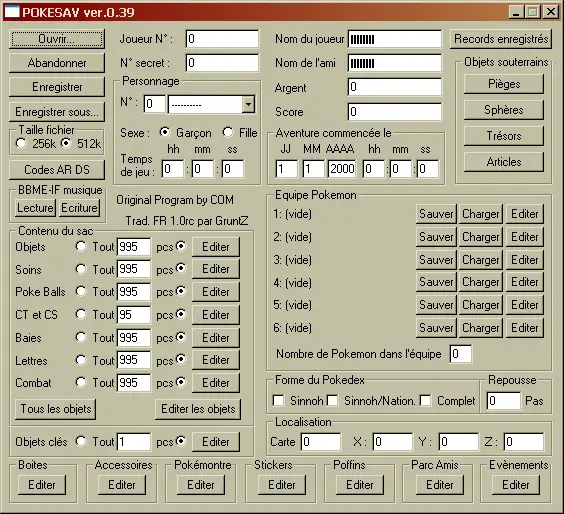The image size is (564, 514).
Task: Click the Nom du joueur field
Action: click(395, 39)
